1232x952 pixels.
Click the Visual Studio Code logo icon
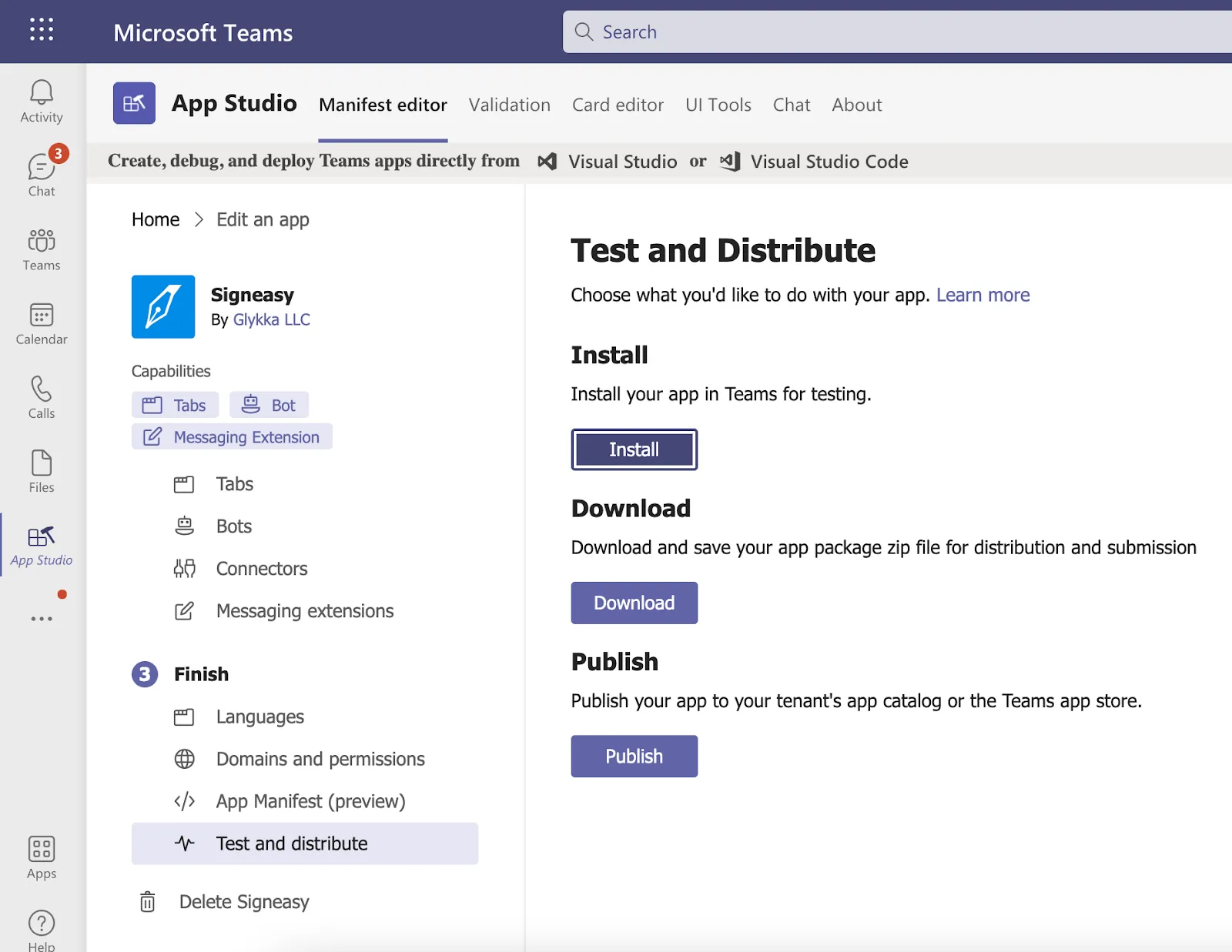tap(730, 162)
